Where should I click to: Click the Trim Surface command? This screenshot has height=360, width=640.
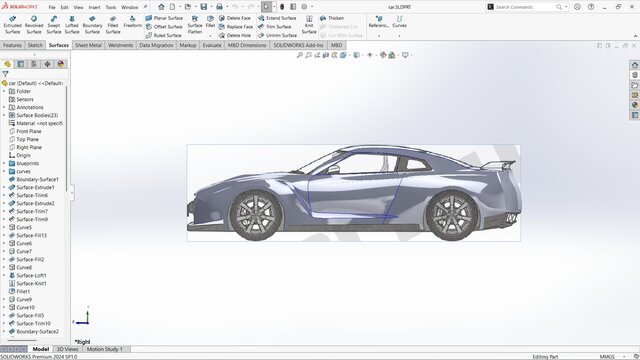tap(275, 27)
